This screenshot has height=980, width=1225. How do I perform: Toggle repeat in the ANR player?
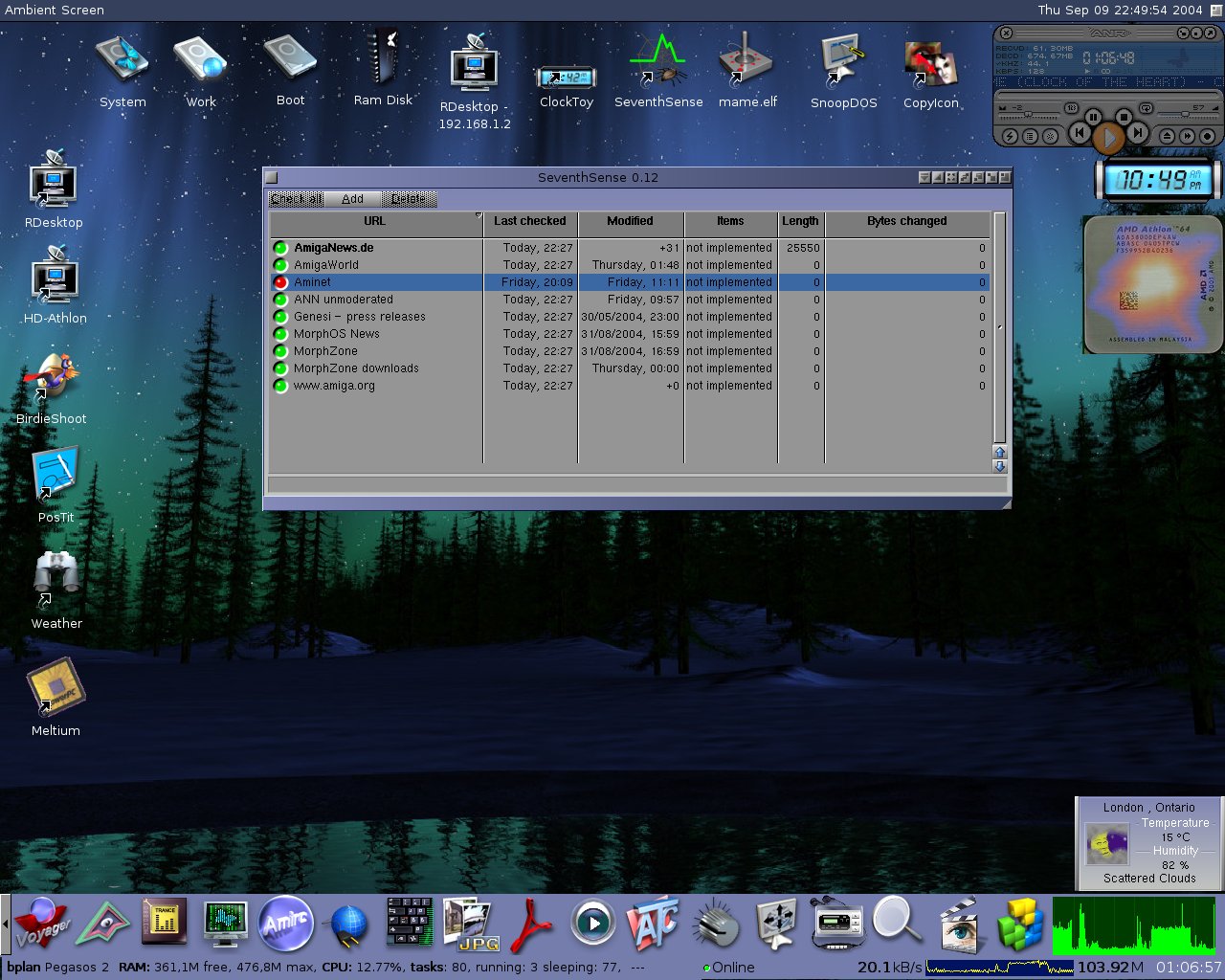[1146, 108]
